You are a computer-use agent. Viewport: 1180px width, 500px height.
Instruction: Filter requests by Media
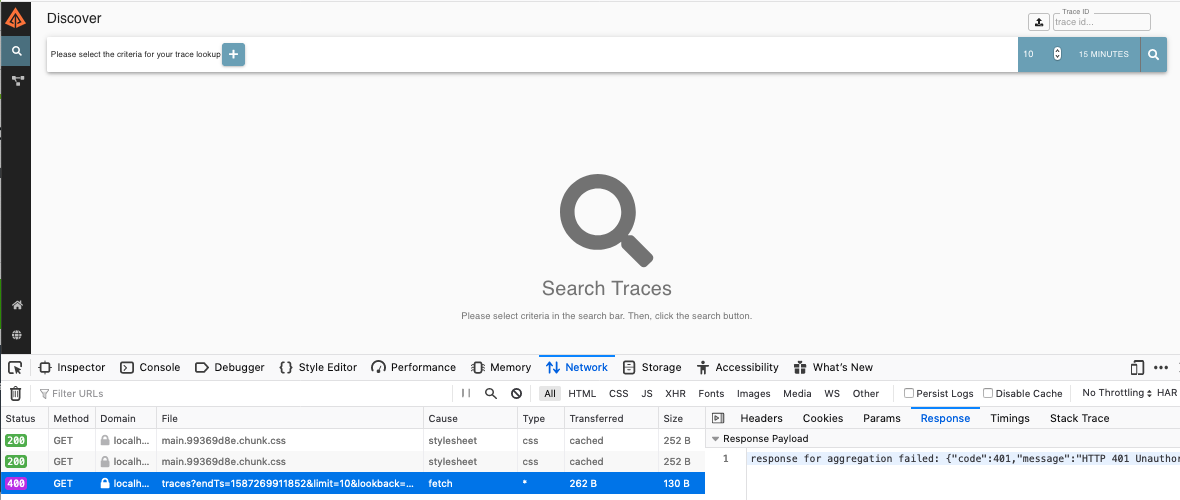pos(797,393)
